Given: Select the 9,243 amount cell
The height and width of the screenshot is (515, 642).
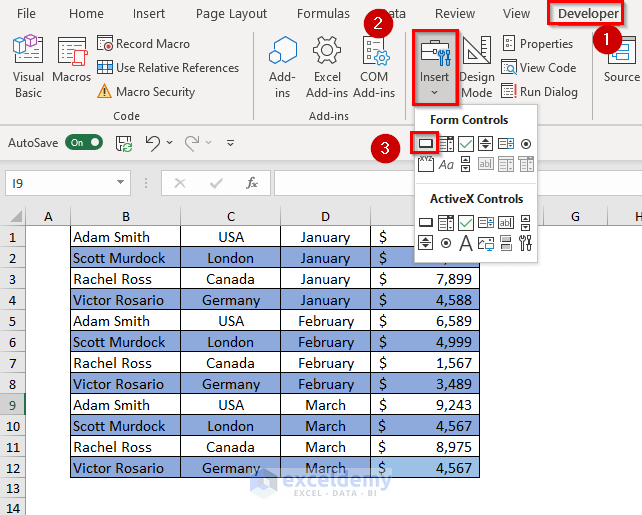Looking at the screenshot, I should click(x=425, y=405).
